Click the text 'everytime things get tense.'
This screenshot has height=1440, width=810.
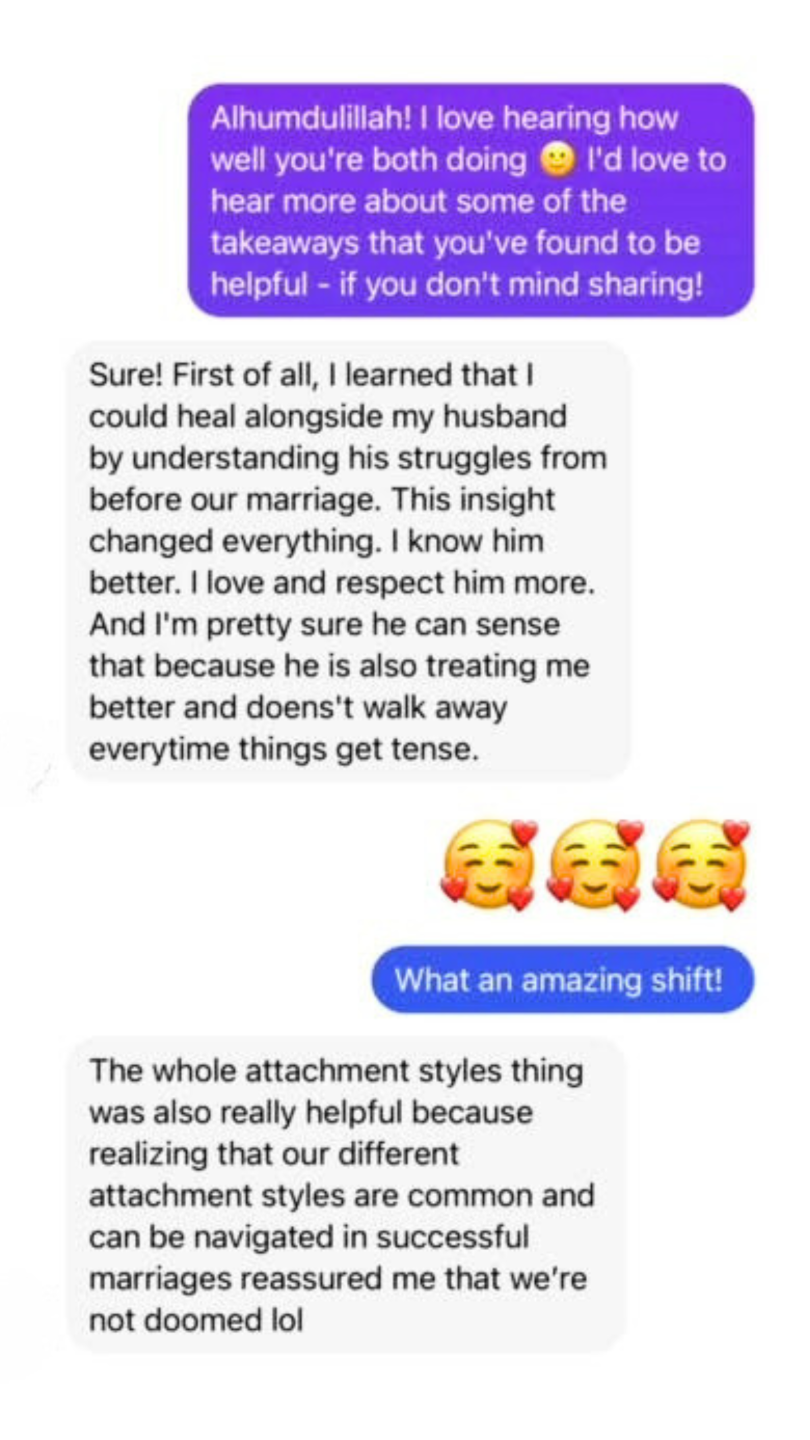pyautogui.click(x=281, y=750)
